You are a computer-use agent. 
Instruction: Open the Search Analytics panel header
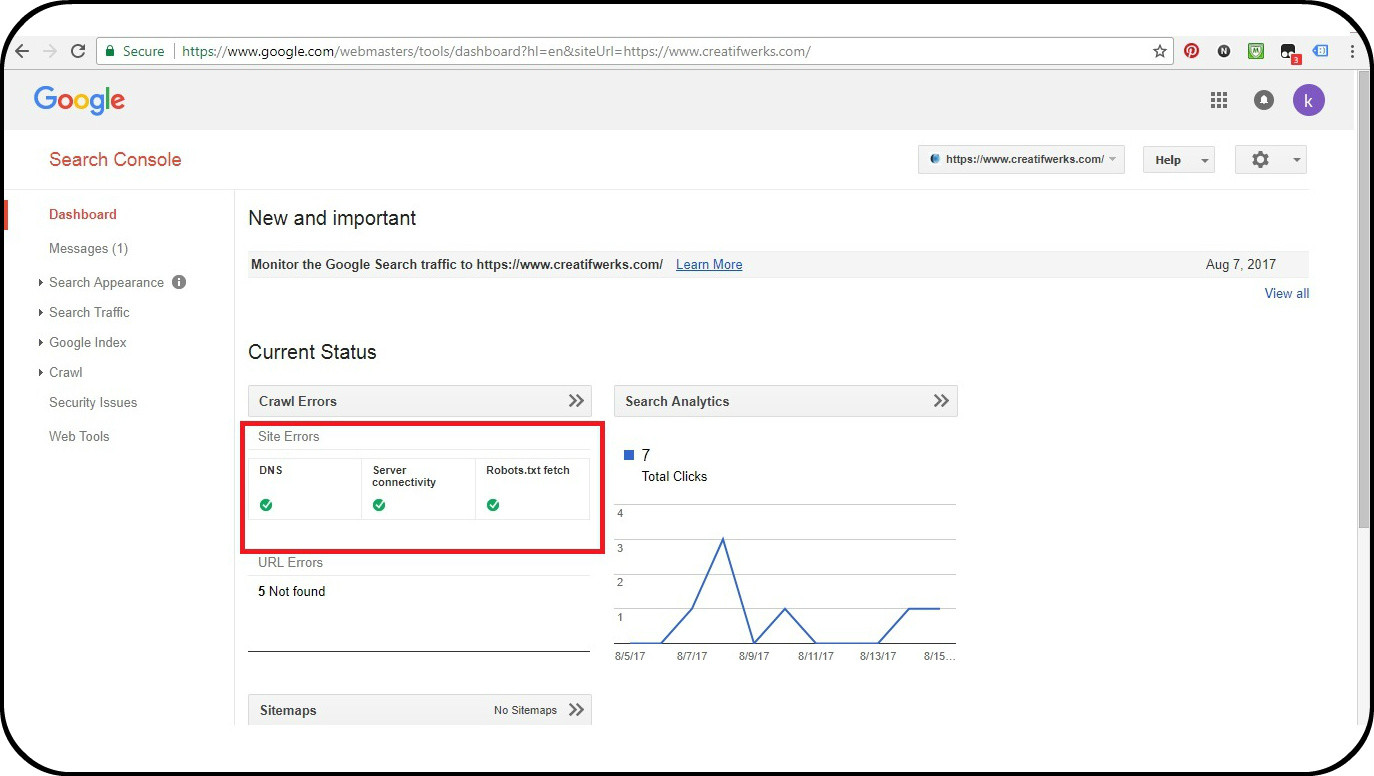pyautogui.click(x=786, y=401)
